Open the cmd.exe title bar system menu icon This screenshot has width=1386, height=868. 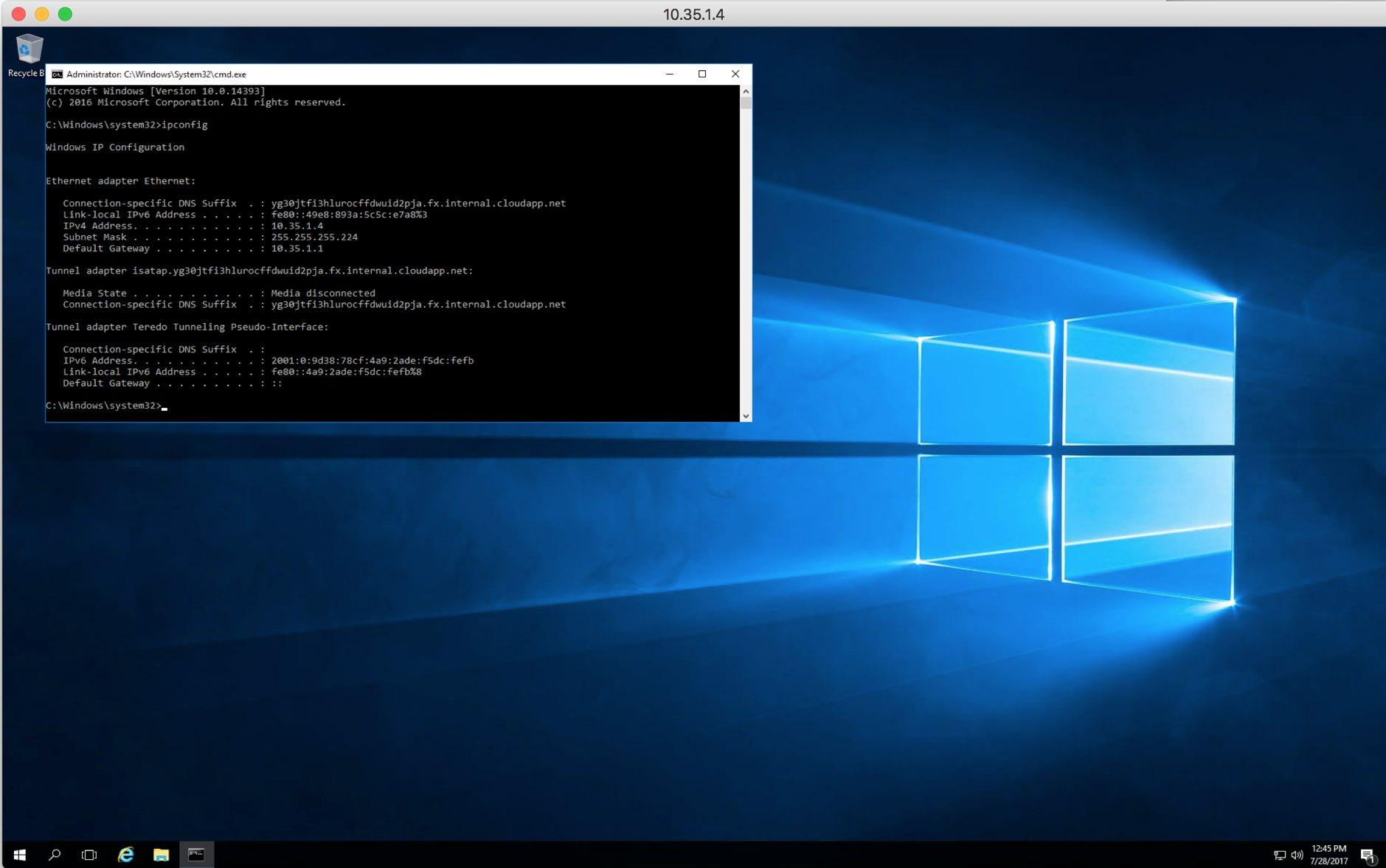(57, 74)
